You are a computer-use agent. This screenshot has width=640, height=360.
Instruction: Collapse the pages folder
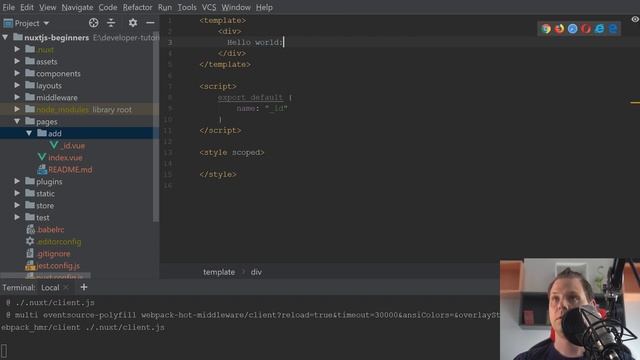[x=17, y=121]
